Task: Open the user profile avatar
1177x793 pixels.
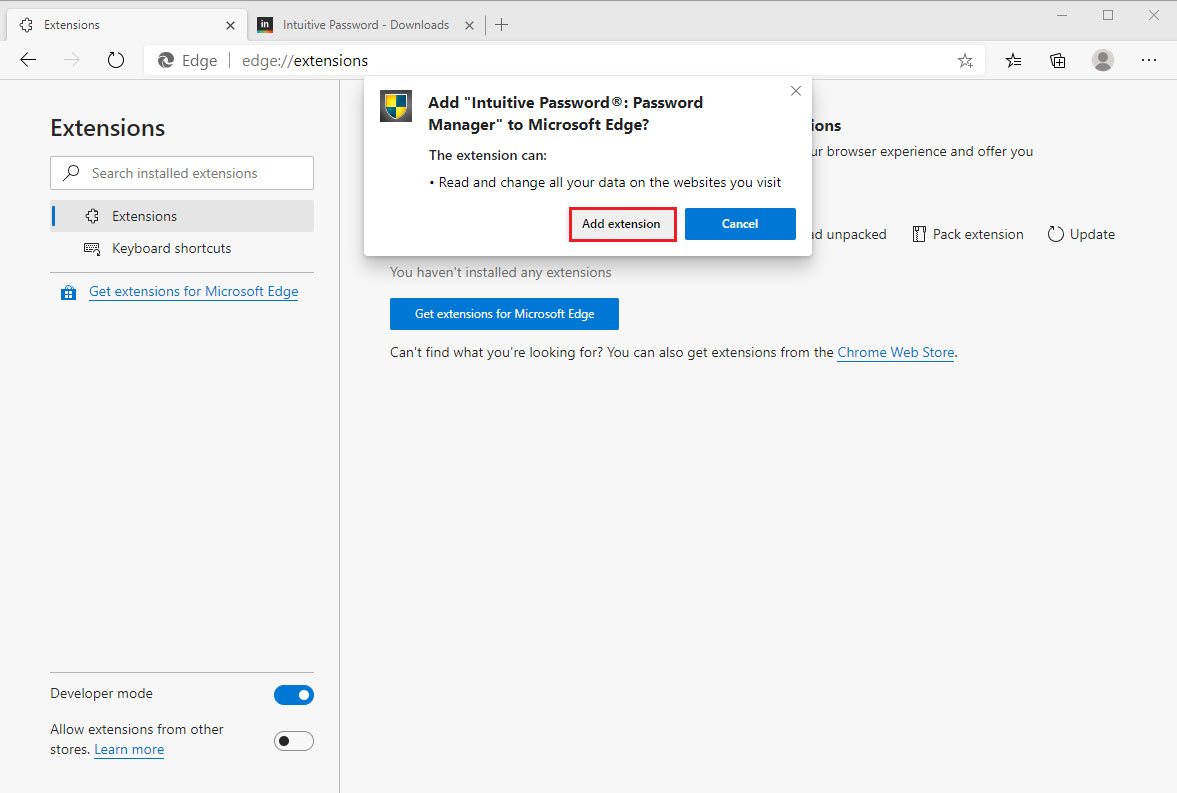Action: coord(1103,60)
